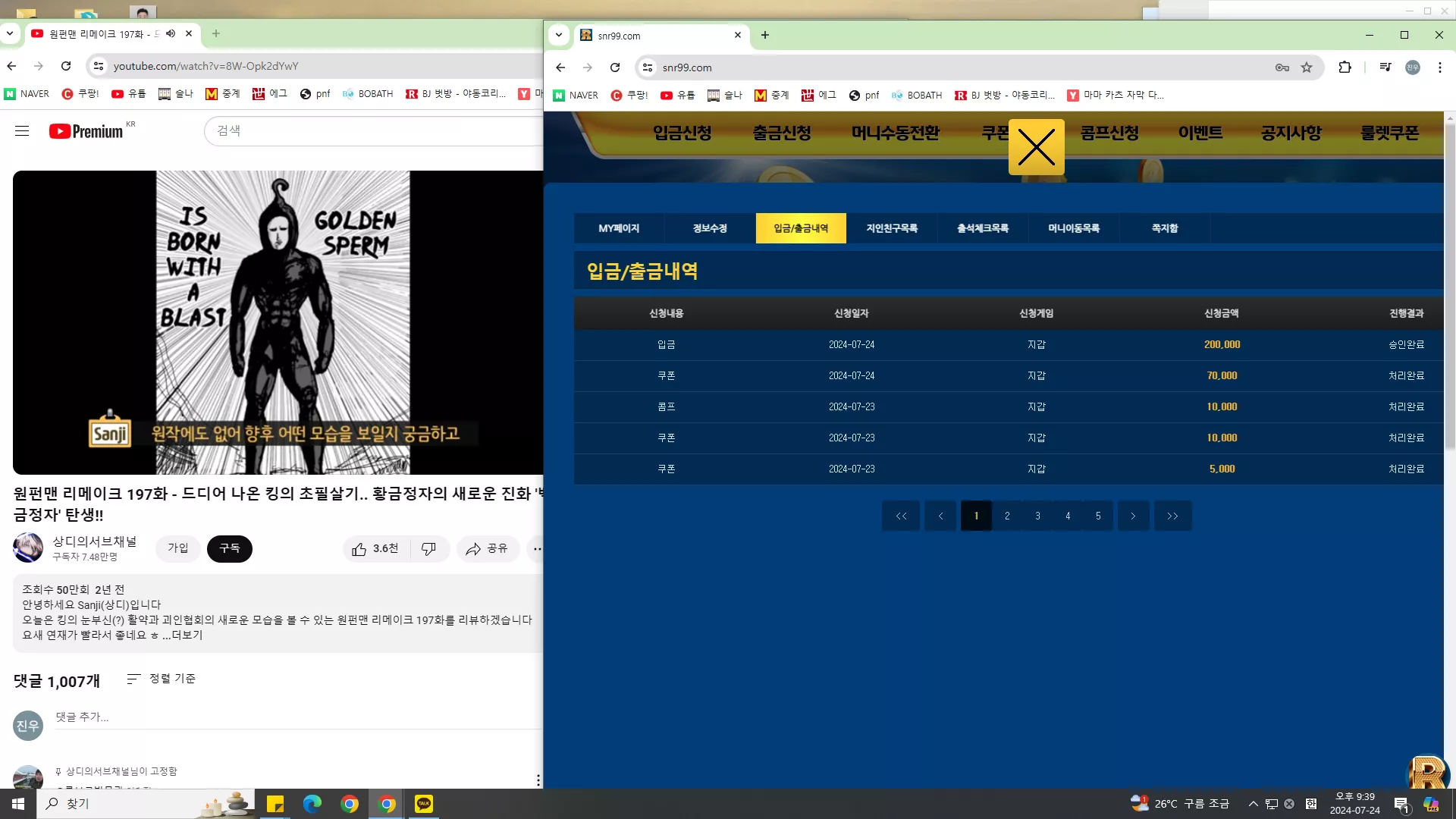Like the video showing 3.6천
Image resolution: width=1456 pixels, height=819 pixels.
point(375,548)
